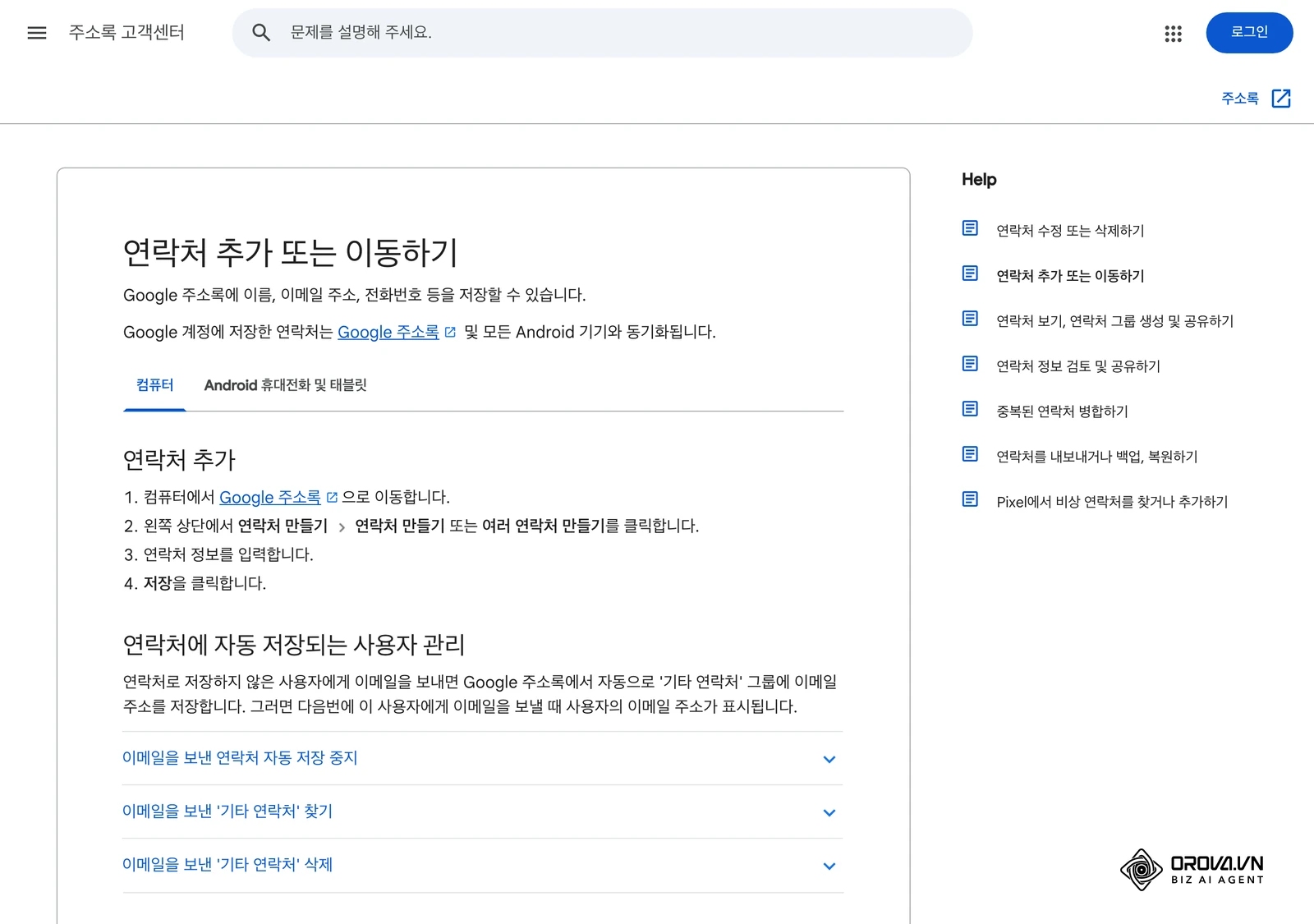Open 이메일을 보낸 '기타 연락처' 찾기 section

(483, 811)
